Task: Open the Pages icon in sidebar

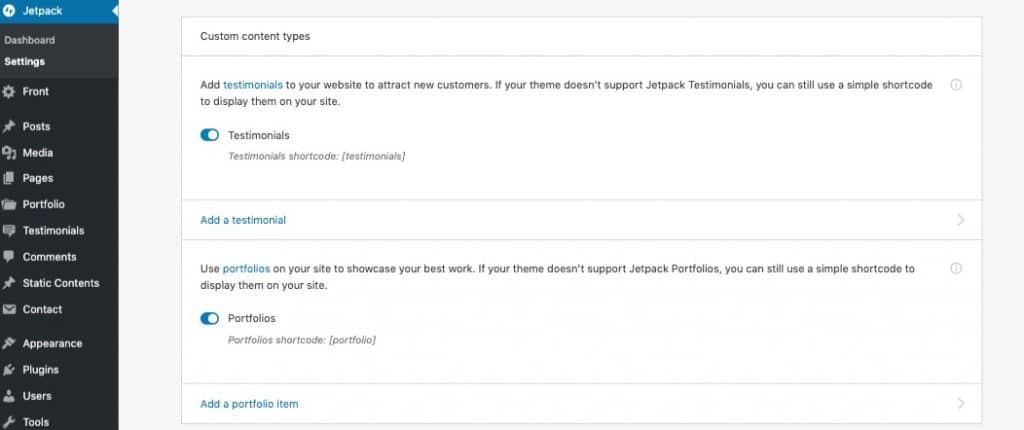Action: pos(8,178)
